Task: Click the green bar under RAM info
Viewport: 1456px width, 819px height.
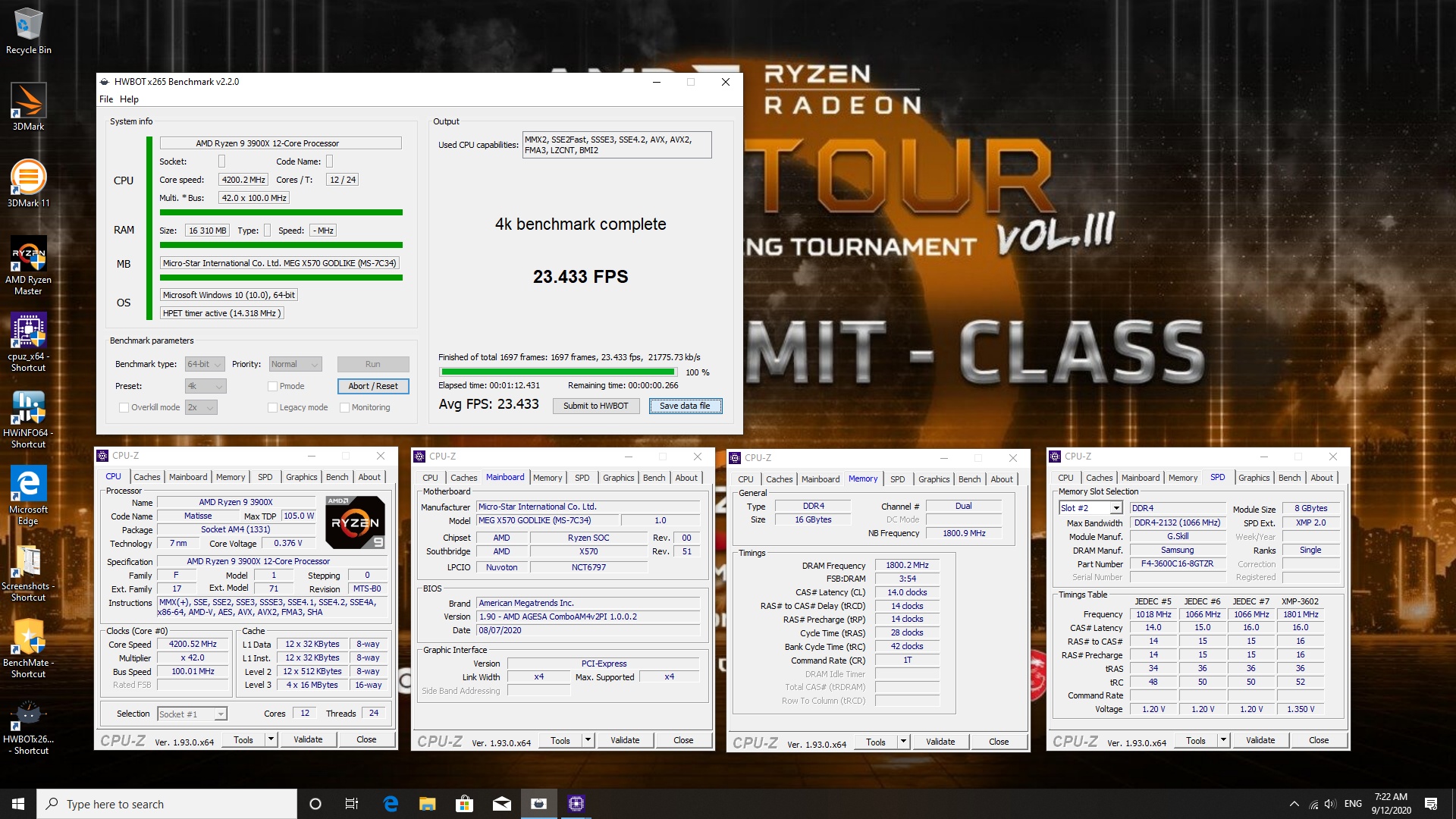Action: [x=281, y=245]
